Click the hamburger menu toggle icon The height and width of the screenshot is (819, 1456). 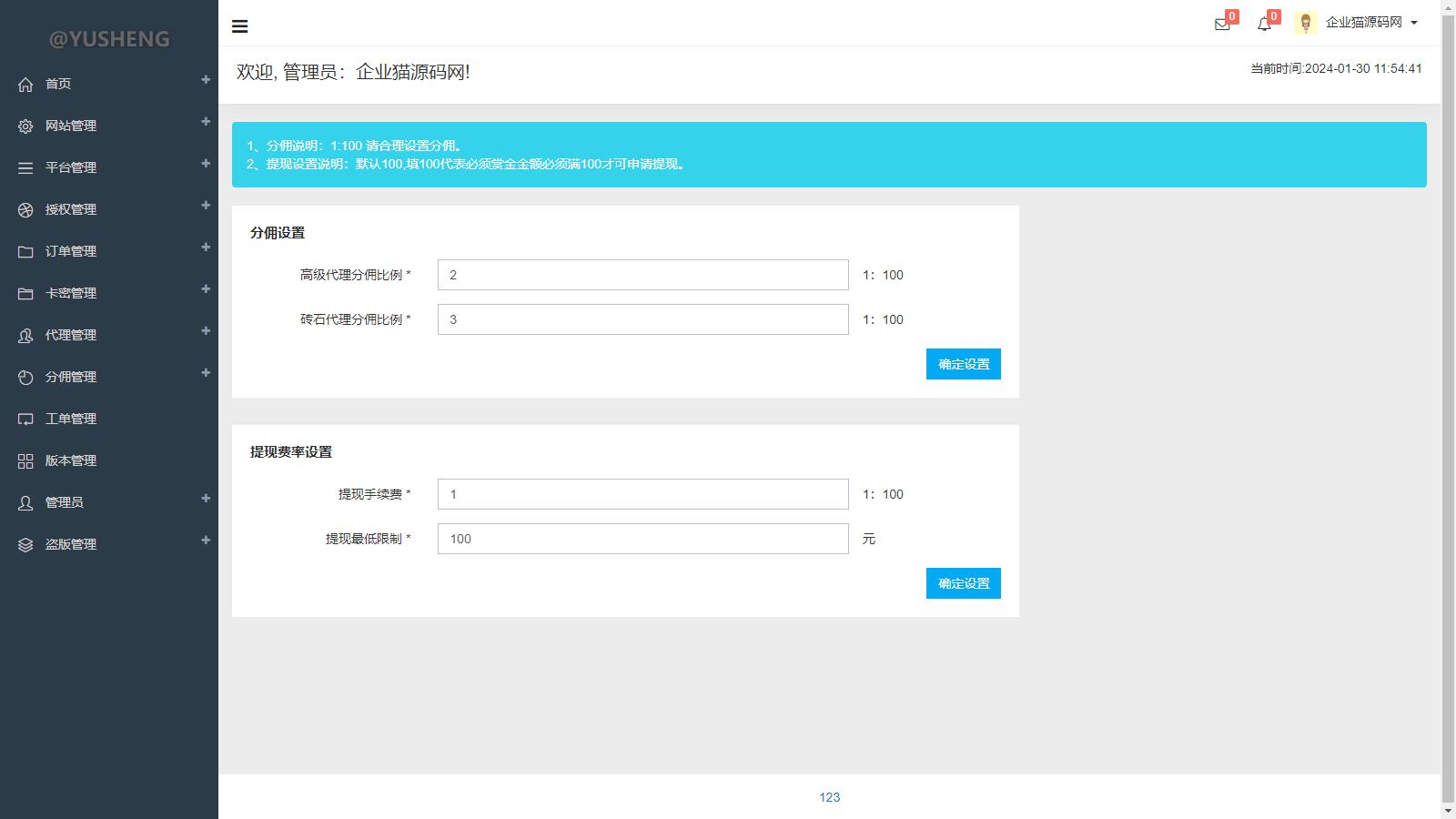(x=240, y=26)
